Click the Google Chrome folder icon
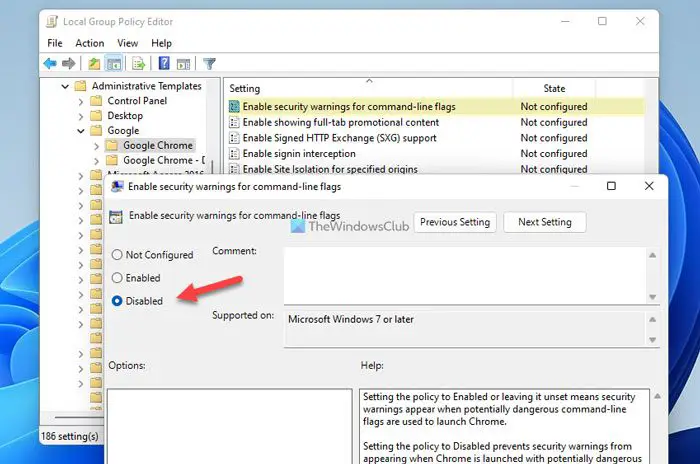 pos(112,145)
